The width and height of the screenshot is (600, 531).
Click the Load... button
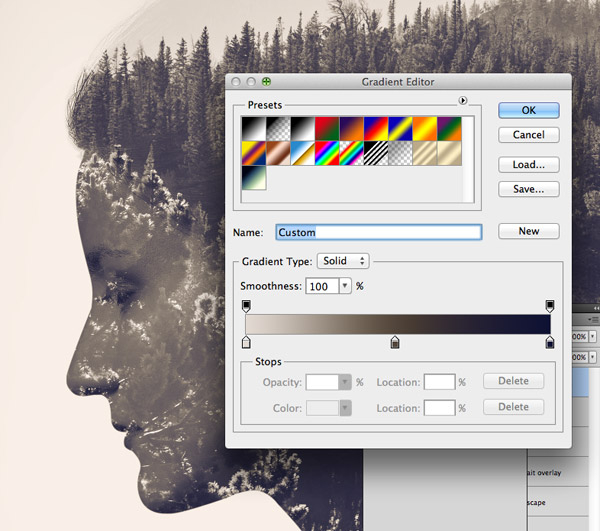(x=528, y=164)
